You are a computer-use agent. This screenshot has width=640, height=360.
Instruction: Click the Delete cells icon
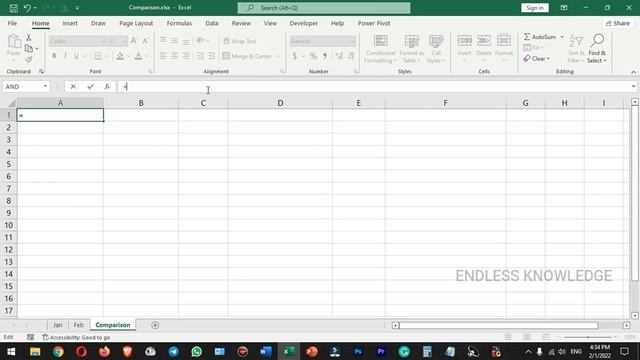click(484, 41)
